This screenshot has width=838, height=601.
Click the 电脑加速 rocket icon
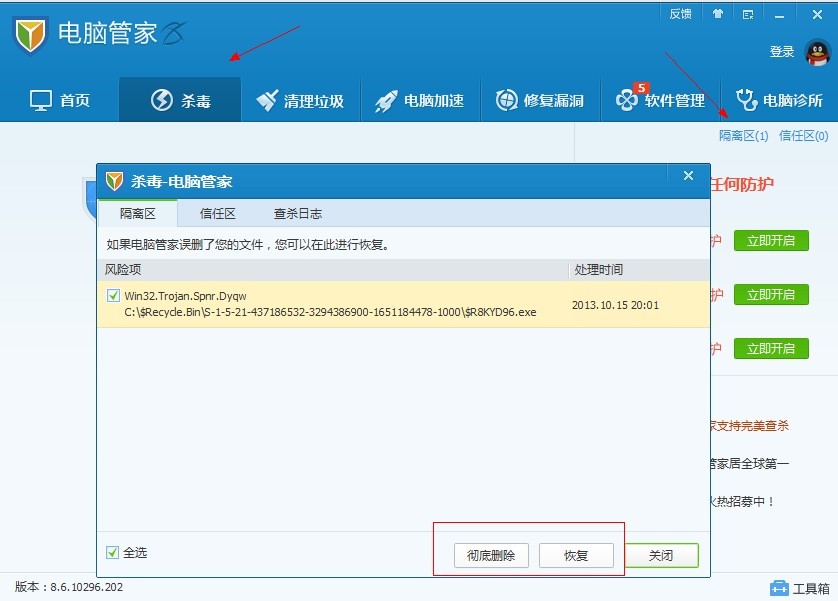point(386,101)
